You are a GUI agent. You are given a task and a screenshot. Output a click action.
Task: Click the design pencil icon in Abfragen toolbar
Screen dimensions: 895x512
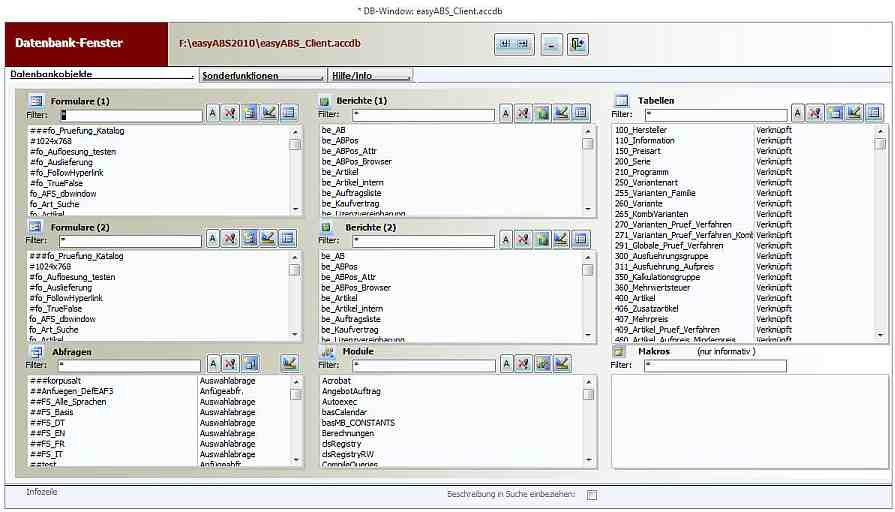point(289,363)
